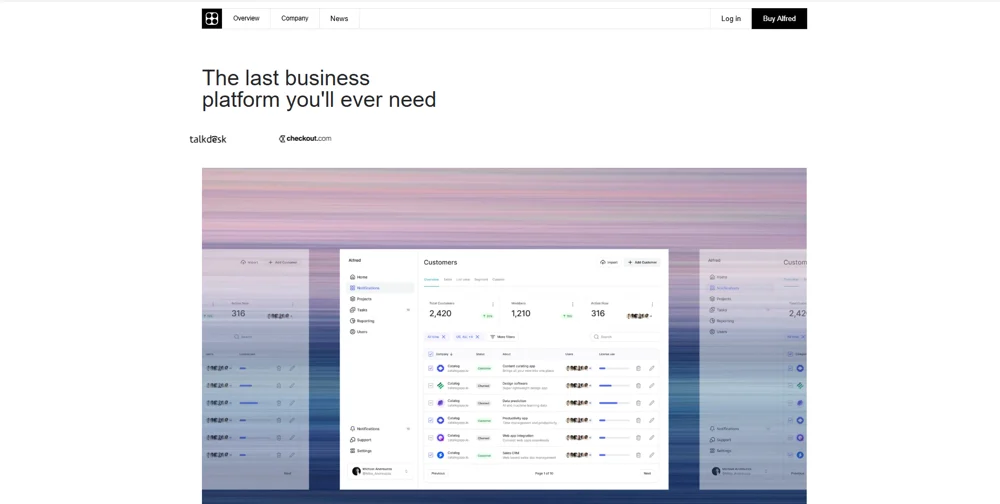Image resolution: width=1000 pixels, height=504 pixels.
Task: Click trash icon in Productivity app row
Action: 638,420
